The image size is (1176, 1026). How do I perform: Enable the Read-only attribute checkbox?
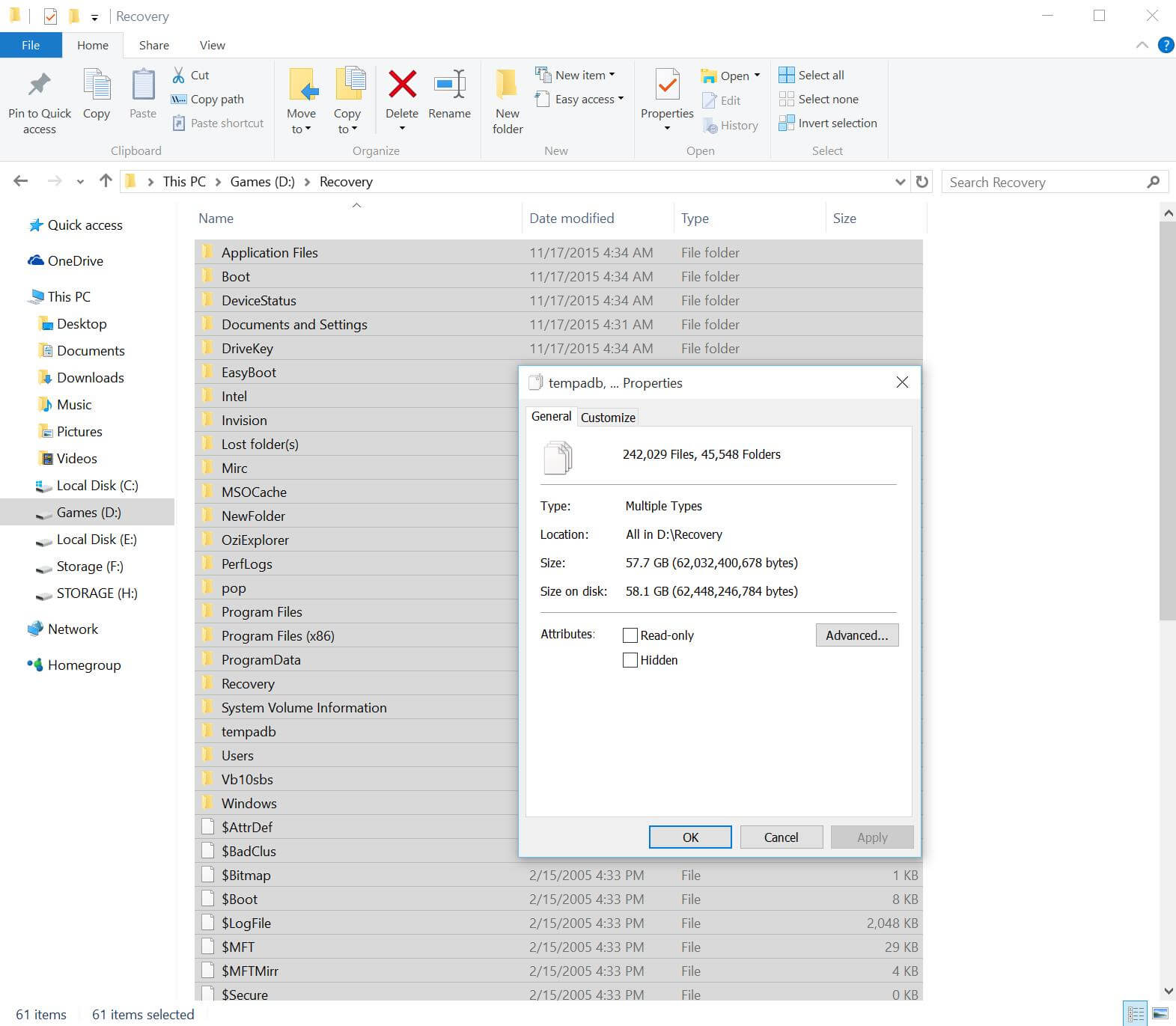(630, 635)
